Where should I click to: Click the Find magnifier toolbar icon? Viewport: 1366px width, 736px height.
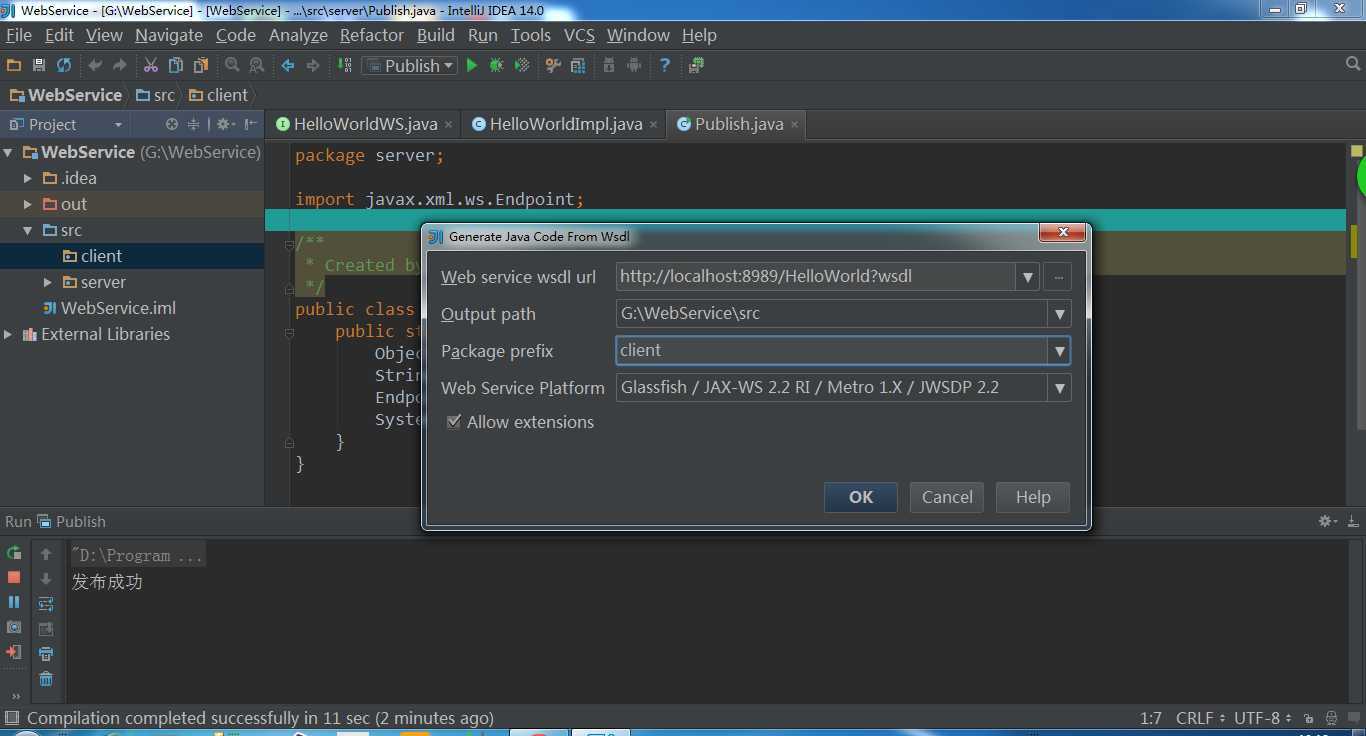(232, 65)
